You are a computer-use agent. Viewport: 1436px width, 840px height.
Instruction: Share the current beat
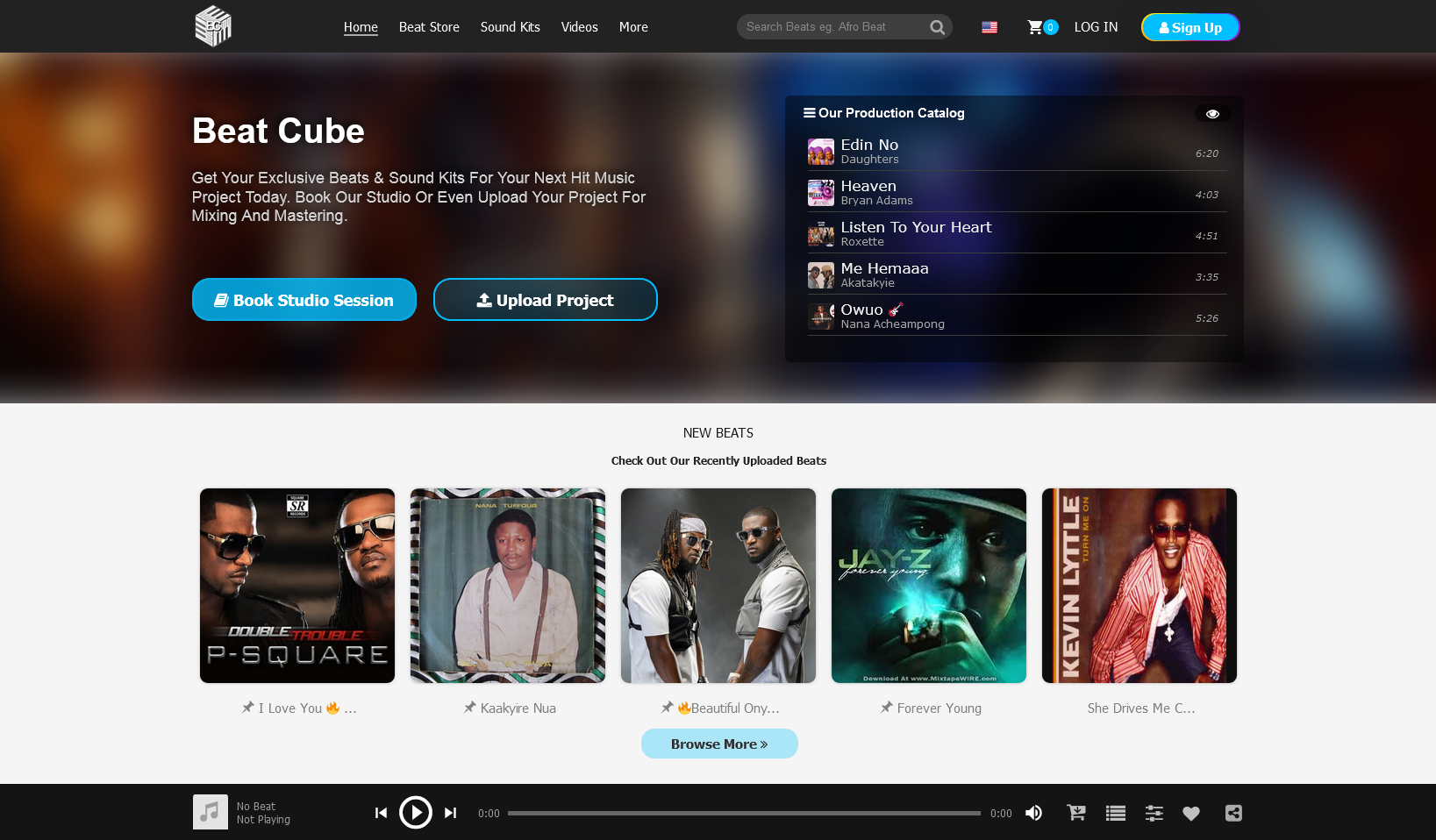1232,813
